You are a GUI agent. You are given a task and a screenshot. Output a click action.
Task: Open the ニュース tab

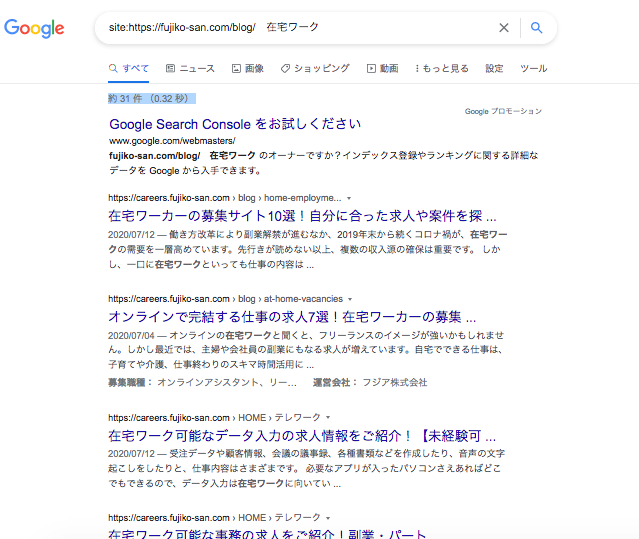[x=190, y=68]
